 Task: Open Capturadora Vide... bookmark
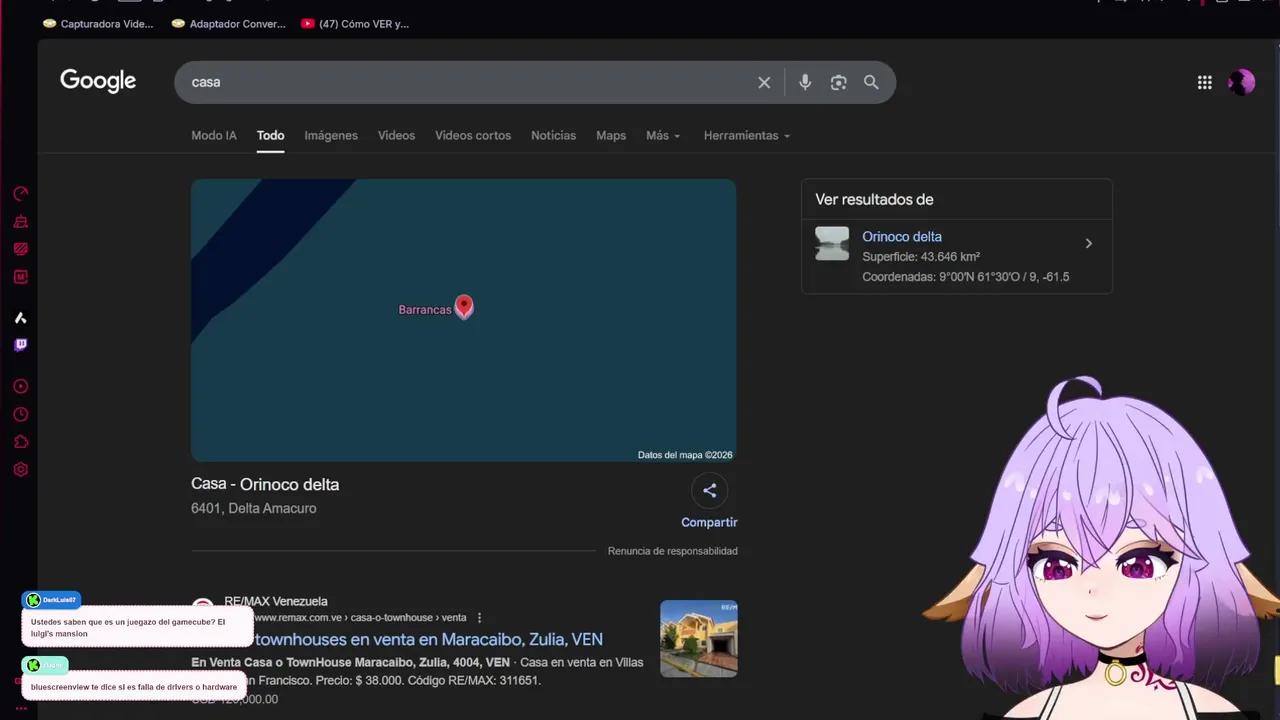(98, 24)
